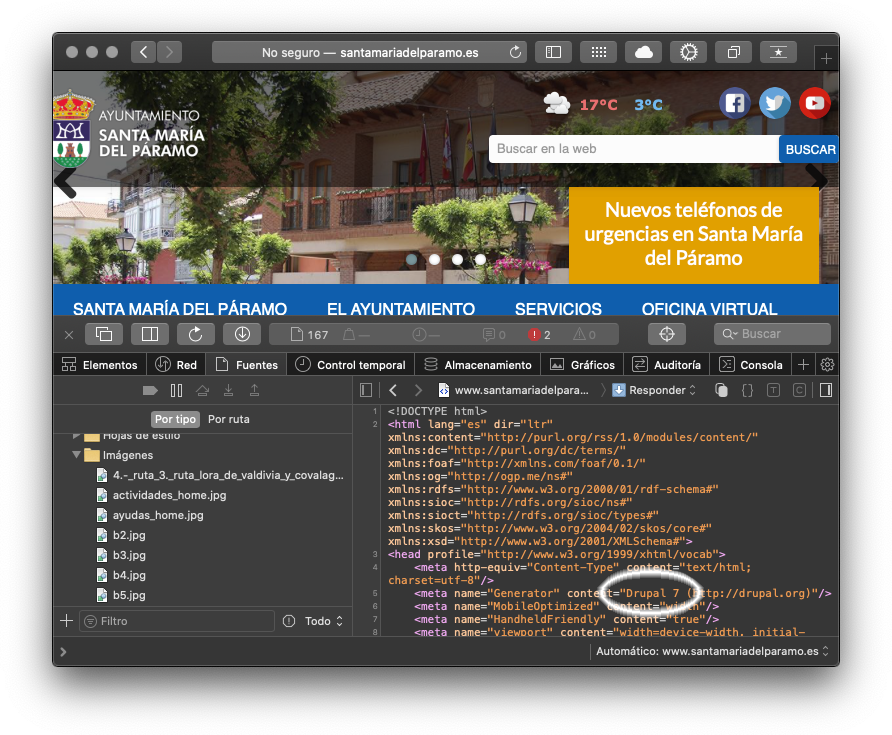Collapse the Imágenes folder
Viewport: 892px width, 735px height.
coord(76,455)
